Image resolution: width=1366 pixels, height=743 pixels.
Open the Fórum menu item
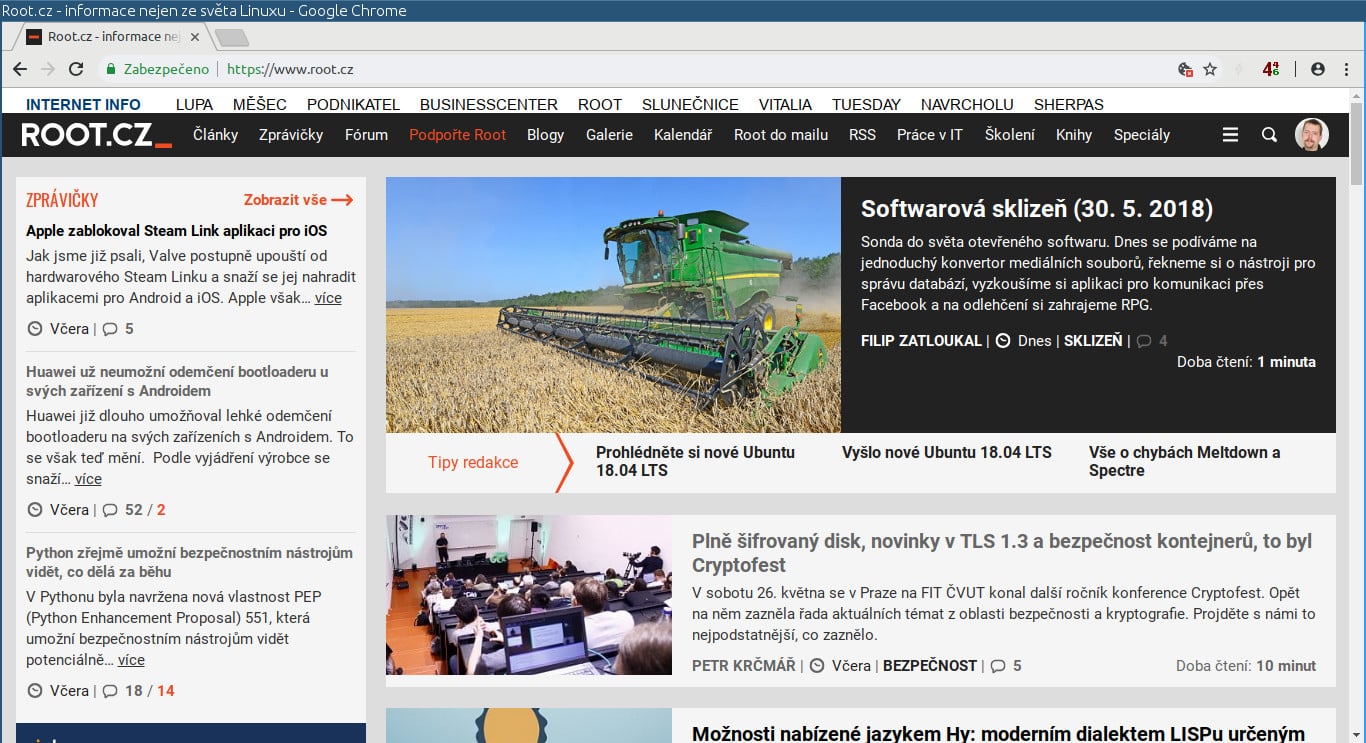pyautogui.click(x=366, y=135)
